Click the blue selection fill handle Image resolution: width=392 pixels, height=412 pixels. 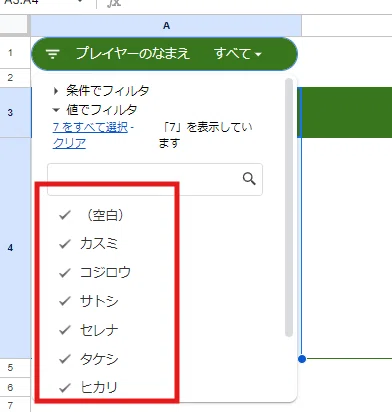point(302,359)
